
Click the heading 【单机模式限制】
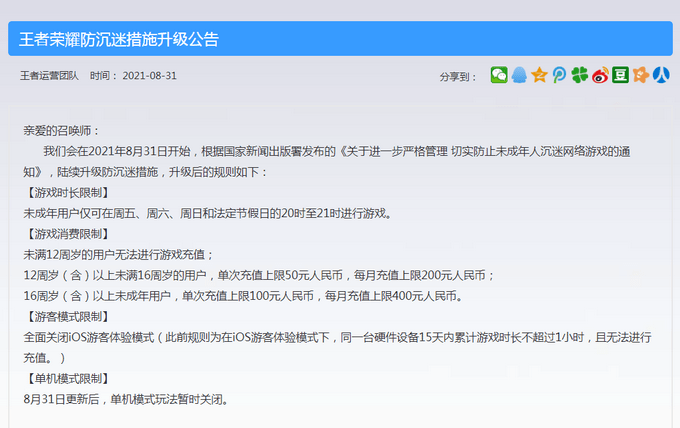tap(67, 378)
